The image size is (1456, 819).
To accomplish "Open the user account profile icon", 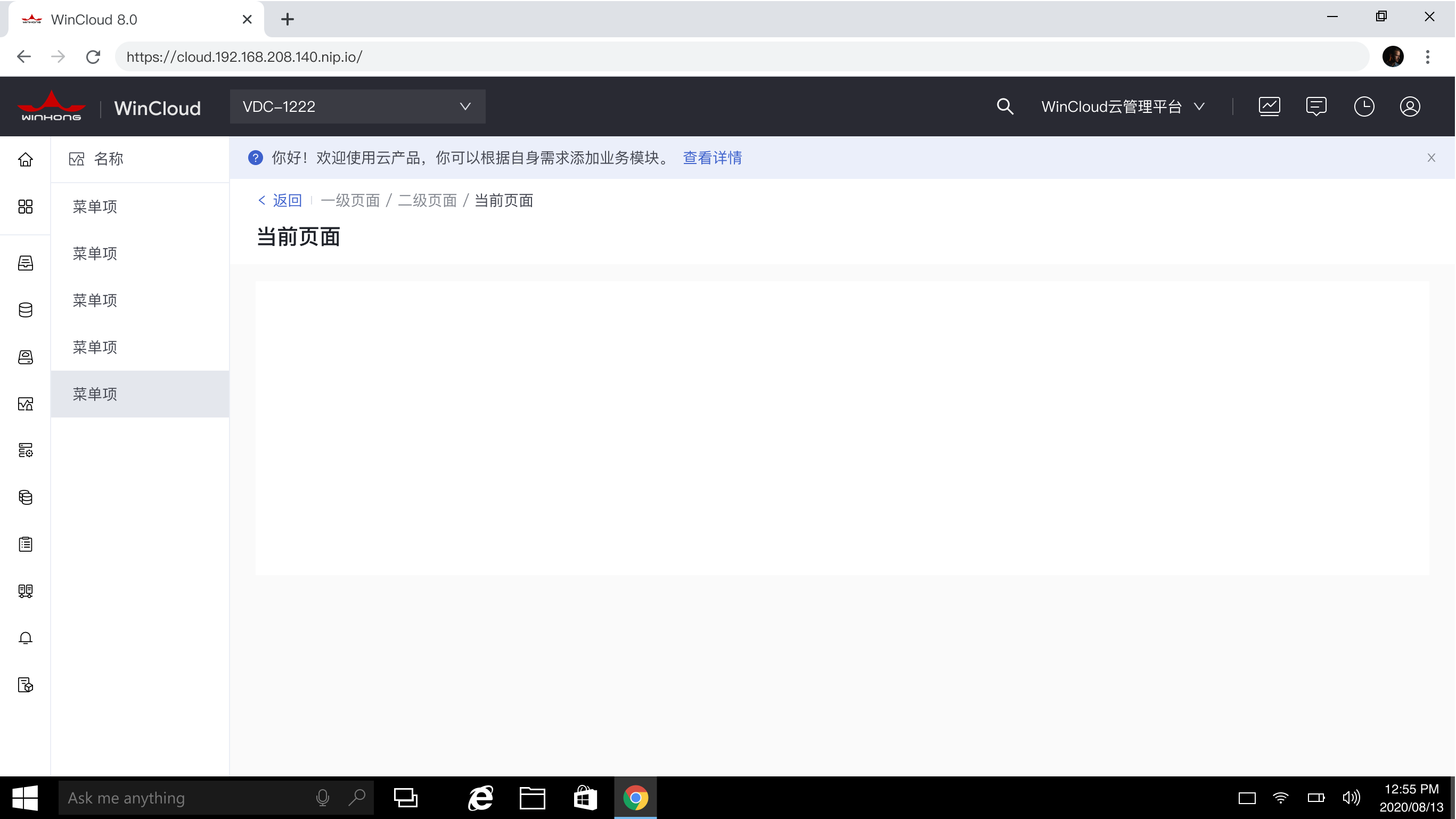I will 1410,107.
